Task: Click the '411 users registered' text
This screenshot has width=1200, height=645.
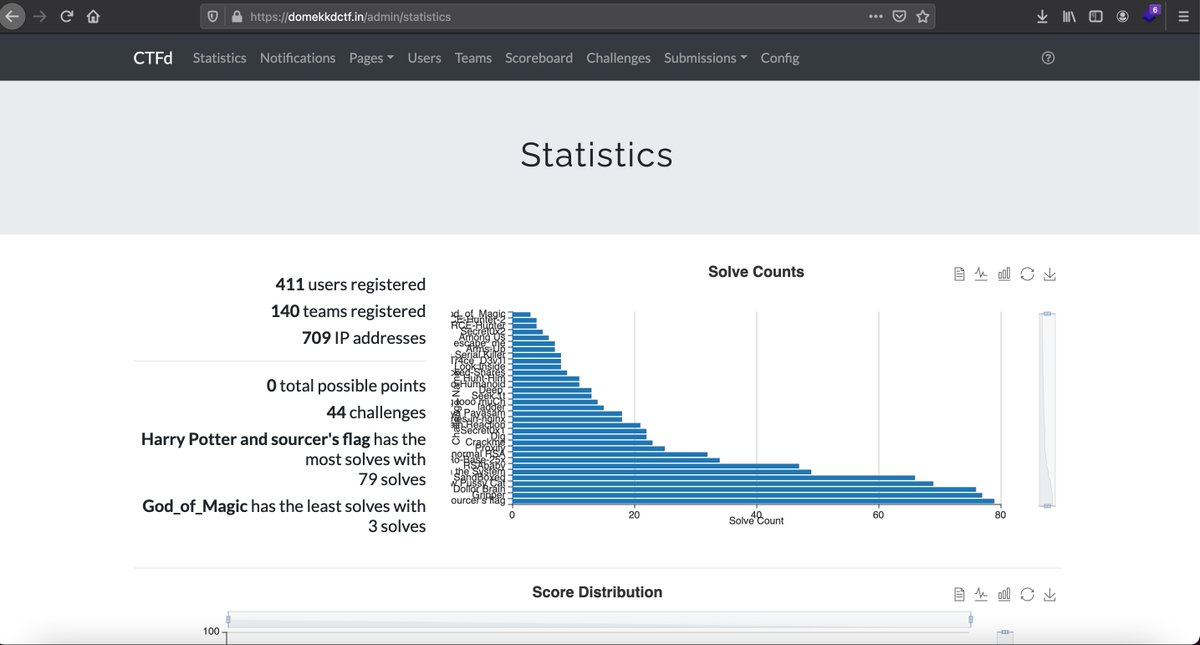Action: tap(350, 285)
